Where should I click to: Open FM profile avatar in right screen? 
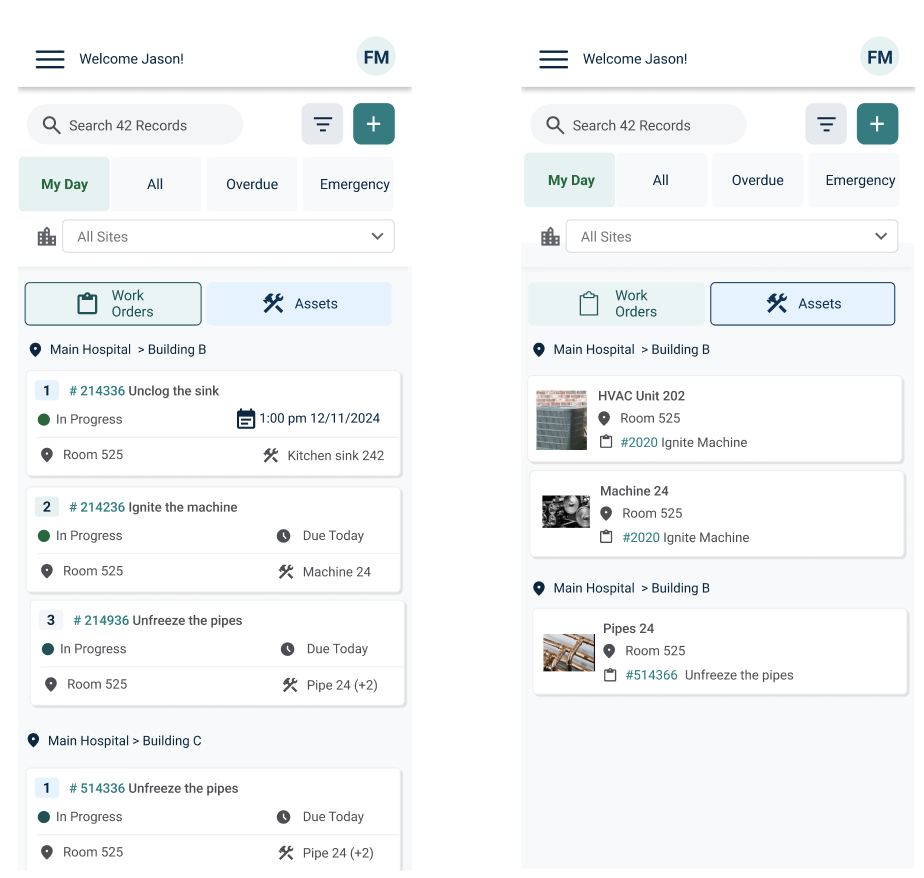[879, 57]
